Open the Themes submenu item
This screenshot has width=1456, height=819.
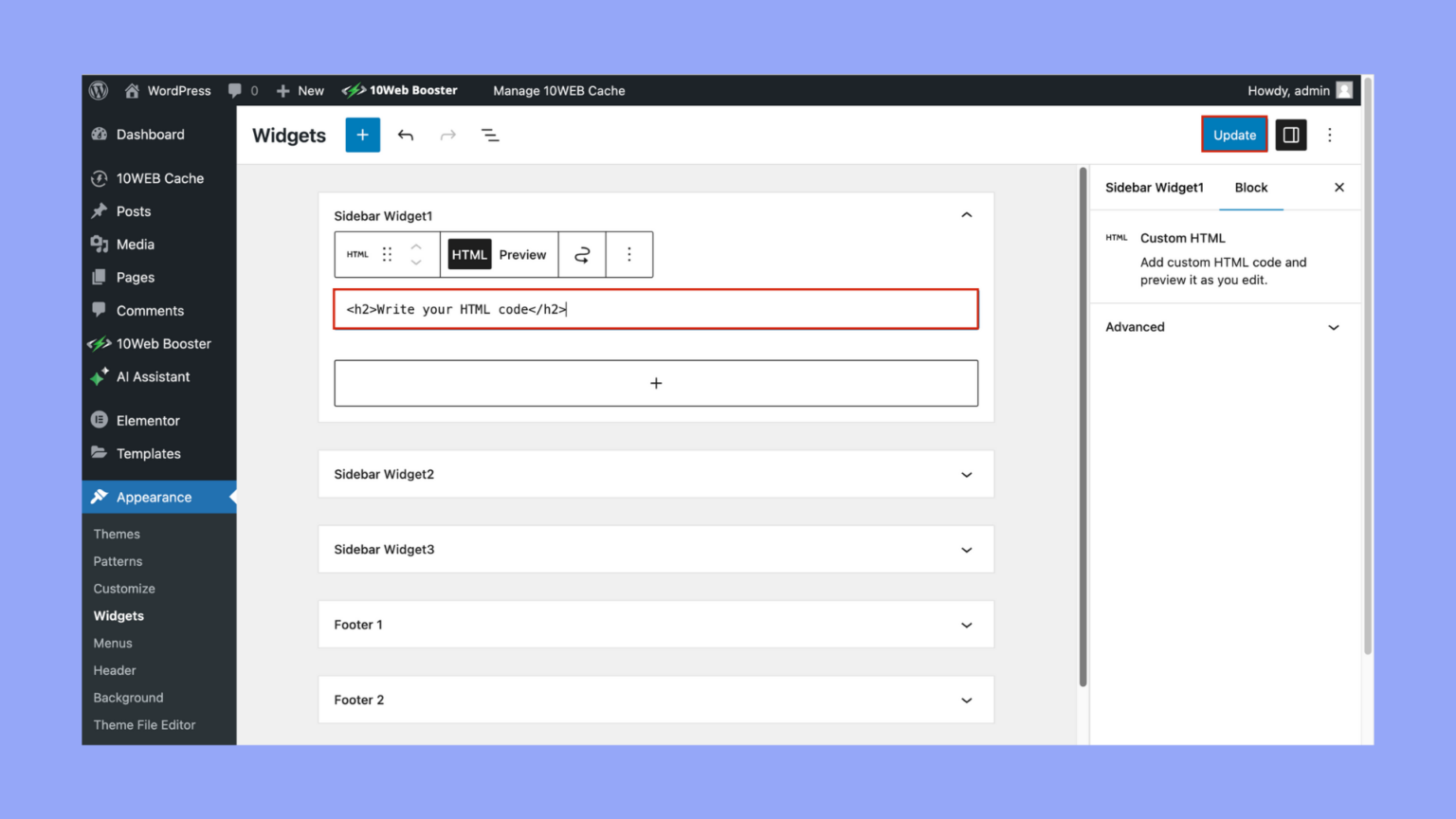click(117, 534)
